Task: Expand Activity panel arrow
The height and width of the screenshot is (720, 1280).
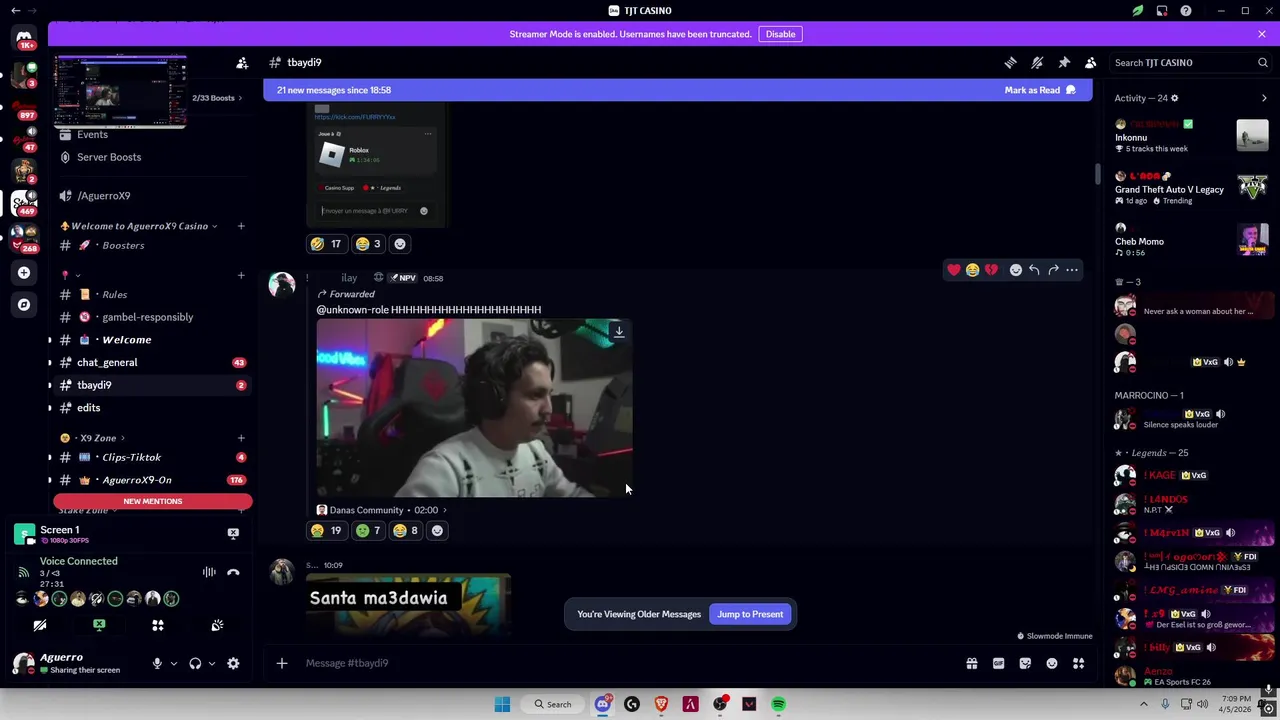Action: pyautogui.click(x=1264, y=98)
